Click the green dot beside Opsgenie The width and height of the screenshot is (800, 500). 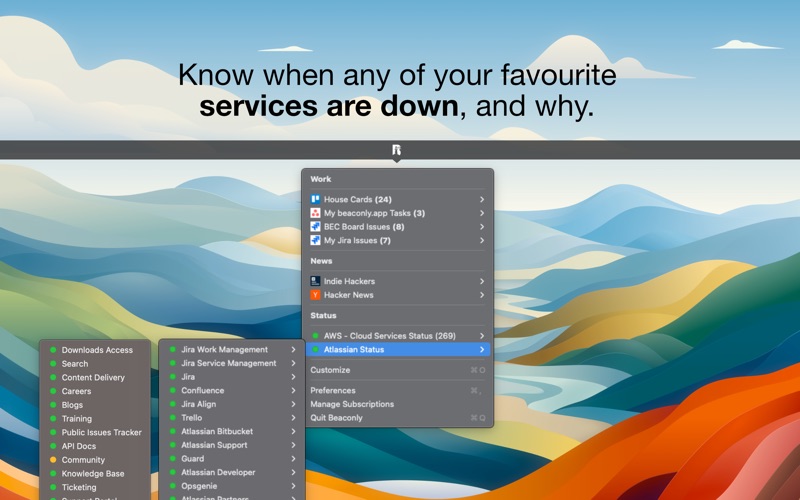172,486
